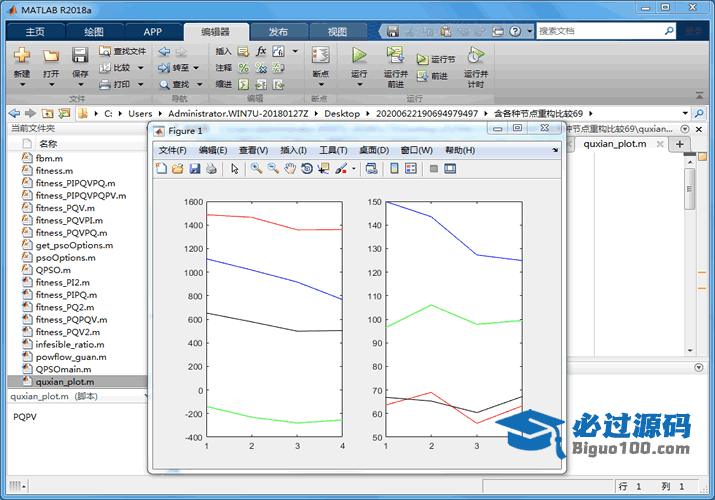Click the Figure print icon
The height and width of the screenshot is (500, 715).
pos(211,169)
